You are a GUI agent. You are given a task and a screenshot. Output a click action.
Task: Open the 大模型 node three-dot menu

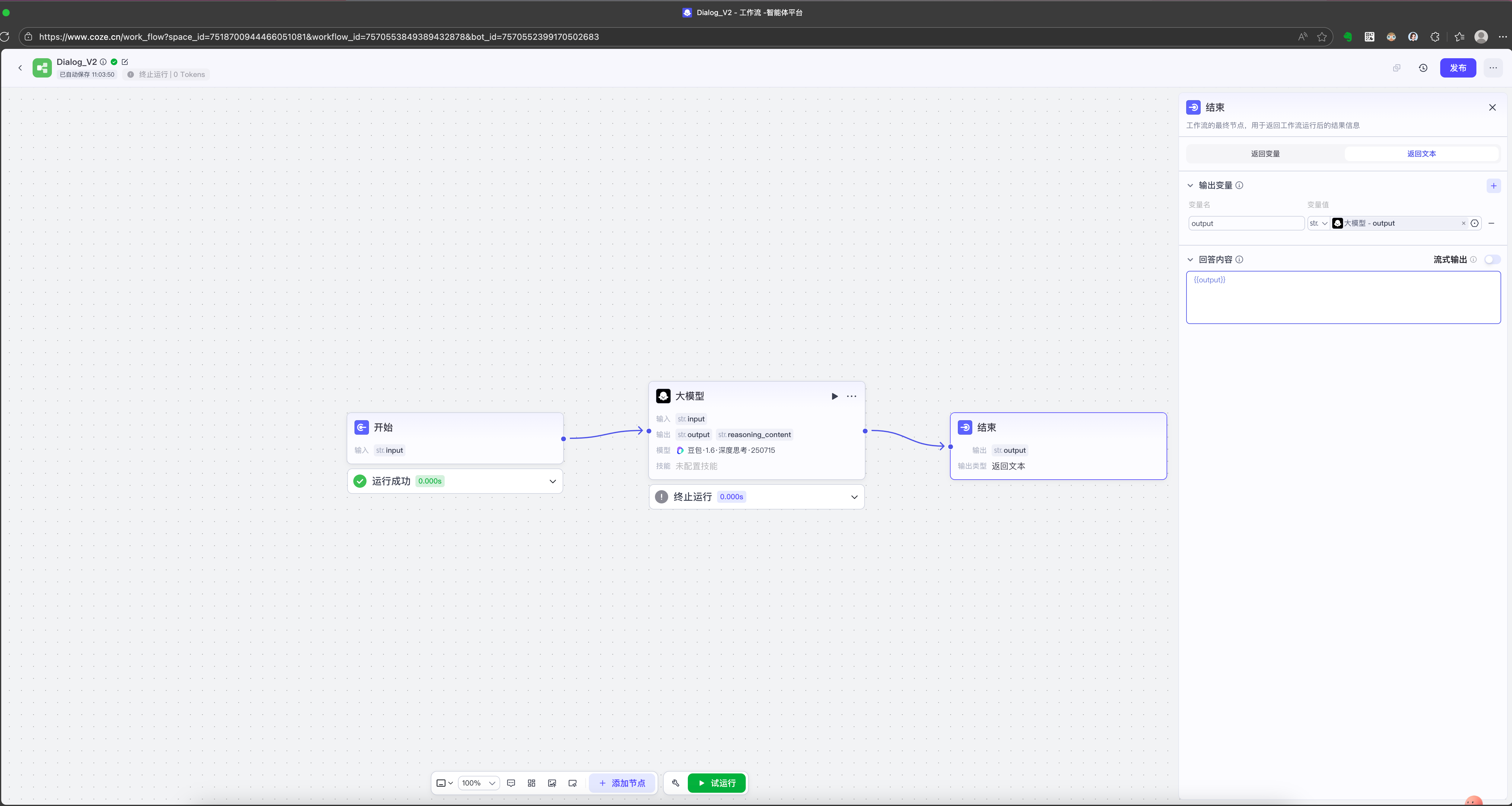click(852, 396)
